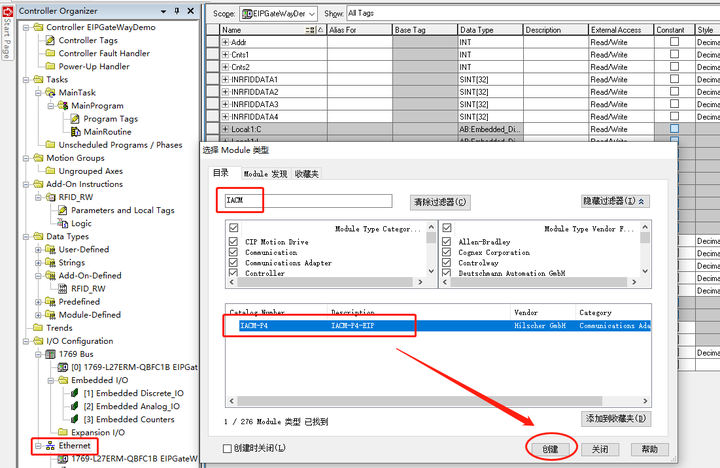720x468 pixels.
Task: Open the Scope dropdown
Action: click(312, 14)
